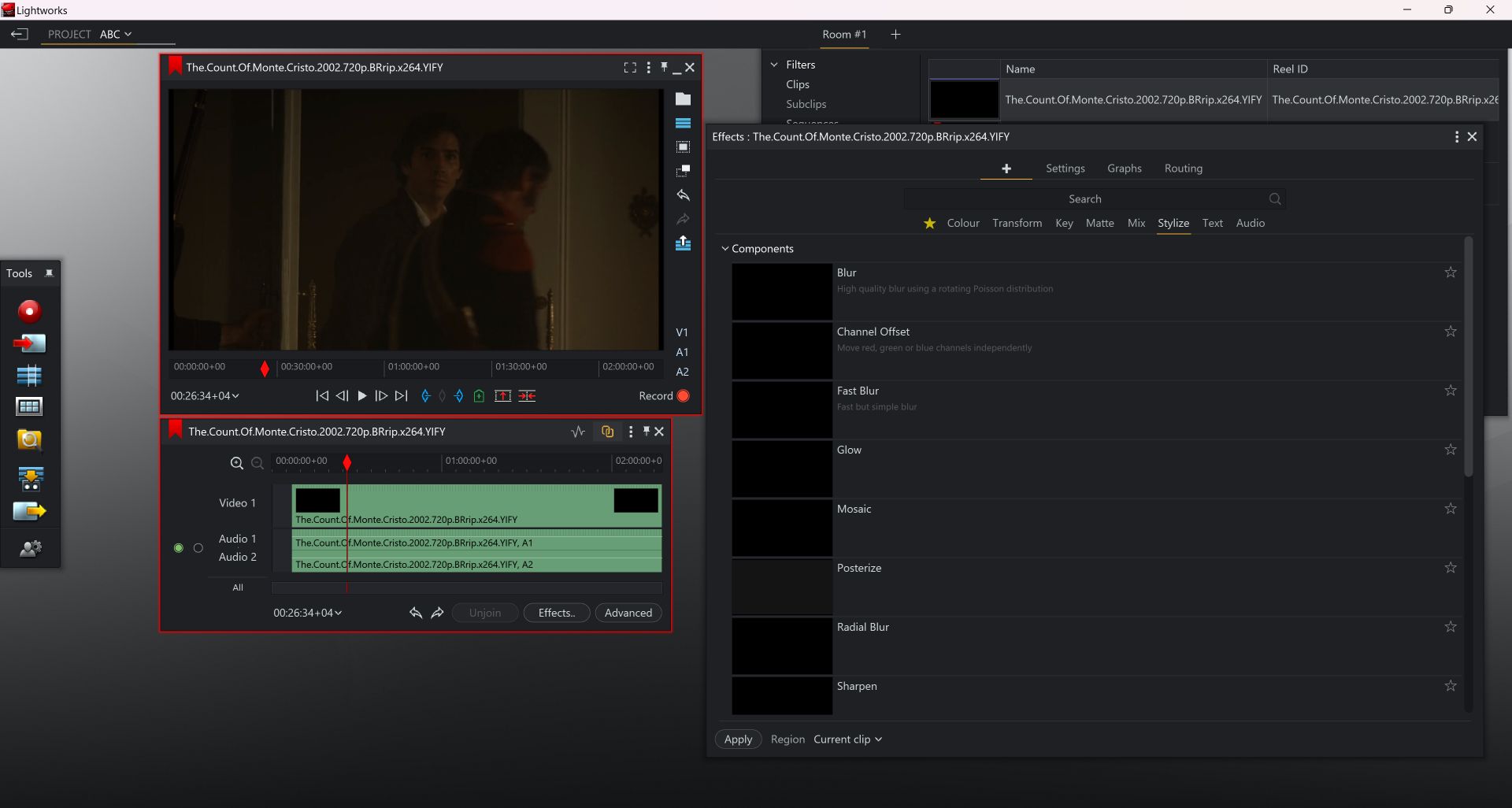1512x808 pixels.
Task: Collapse the Components section
Action: (x=725, y=249)
